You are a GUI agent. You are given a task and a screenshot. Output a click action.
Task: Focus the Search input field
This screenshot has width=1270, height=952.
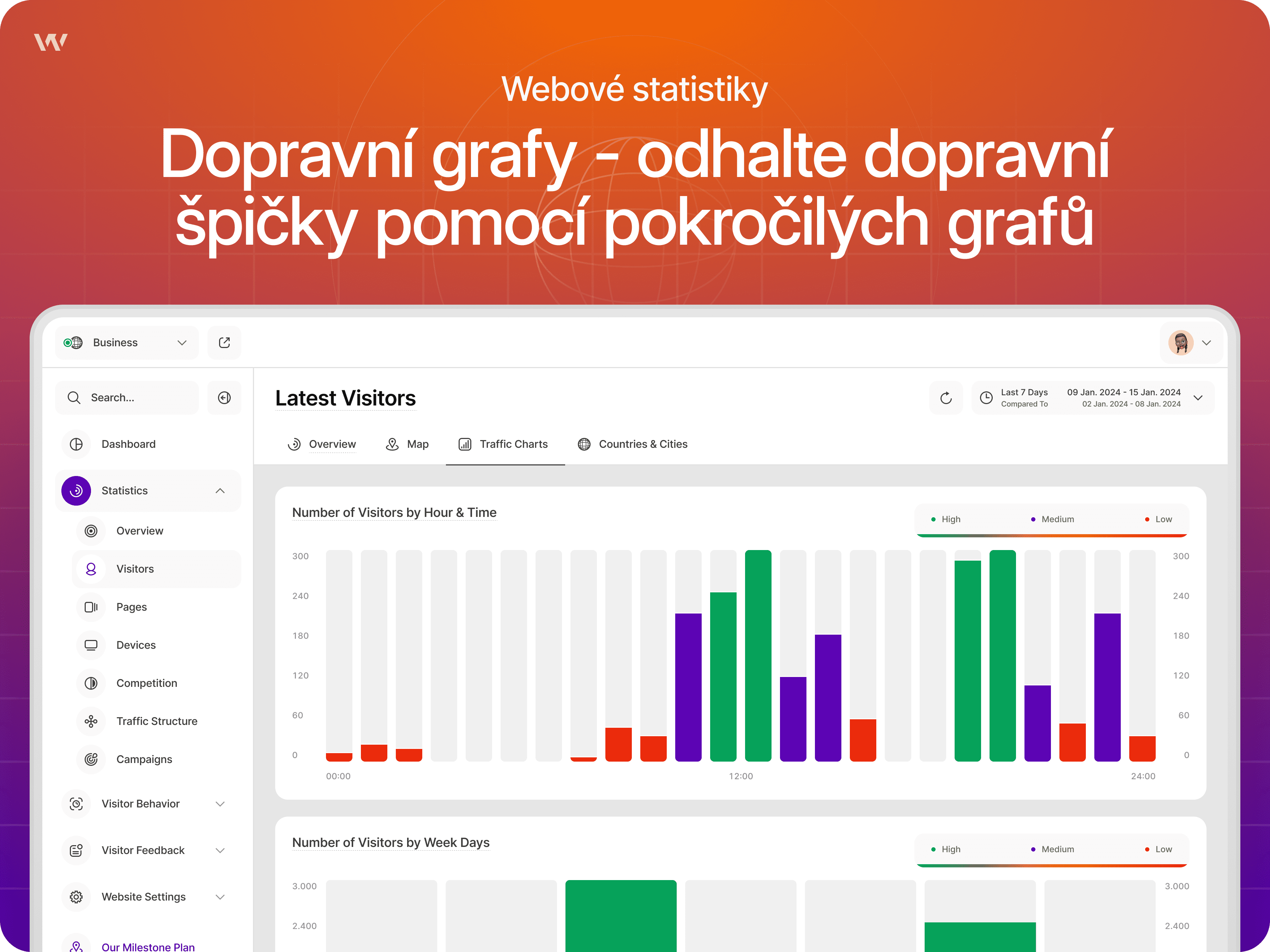click(x=127, y=398)
